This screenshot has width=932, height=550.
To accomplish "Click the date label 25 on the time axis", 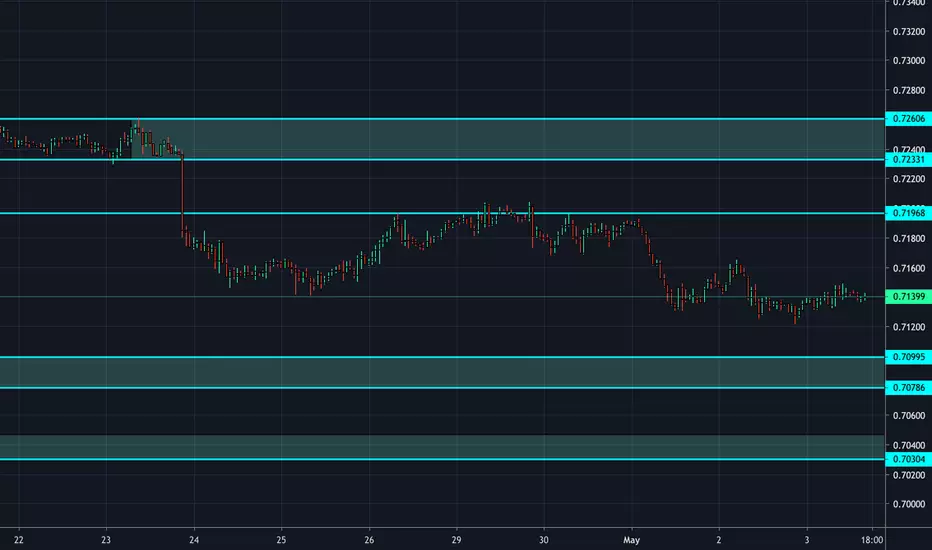I will coord(281,540).
